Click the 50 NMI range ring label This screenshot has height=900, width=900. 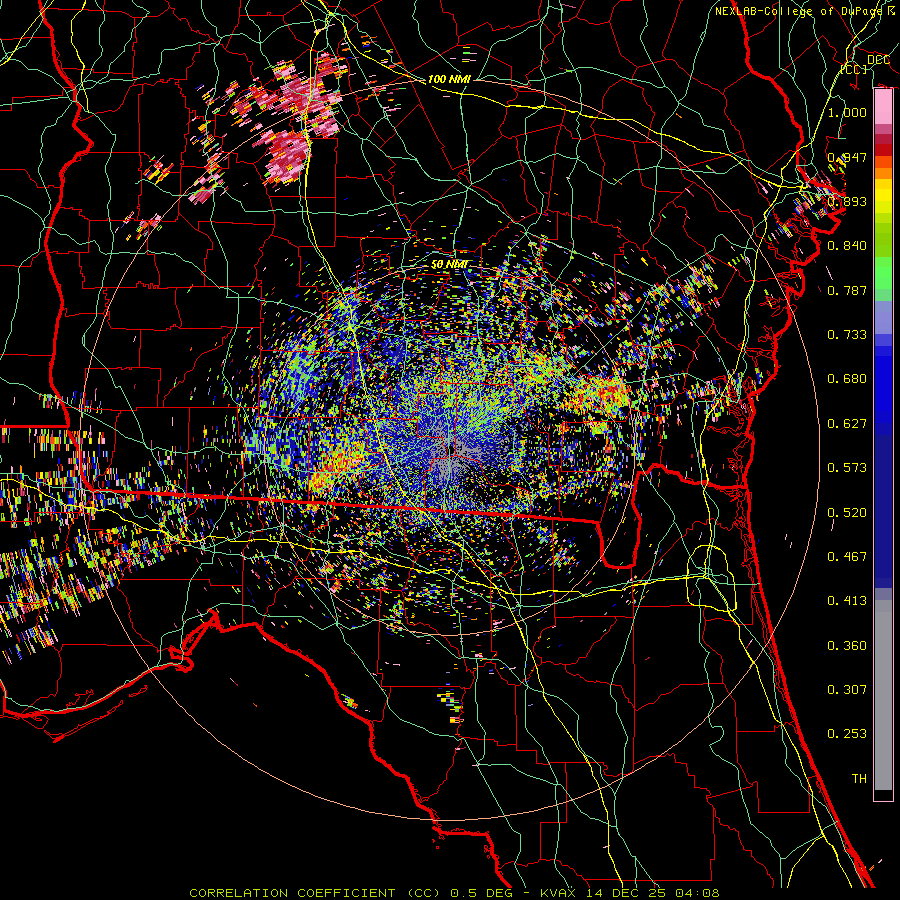449,265
